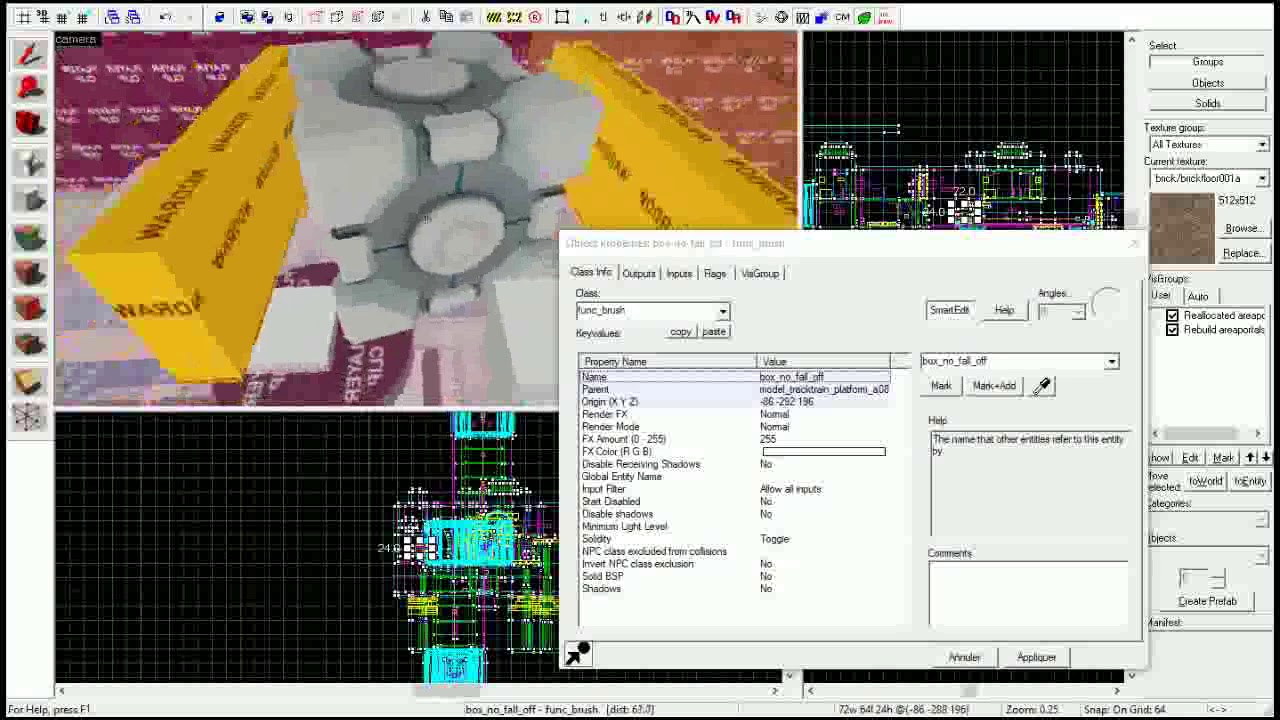Click the Create Prefab button

click(1207, 601)
